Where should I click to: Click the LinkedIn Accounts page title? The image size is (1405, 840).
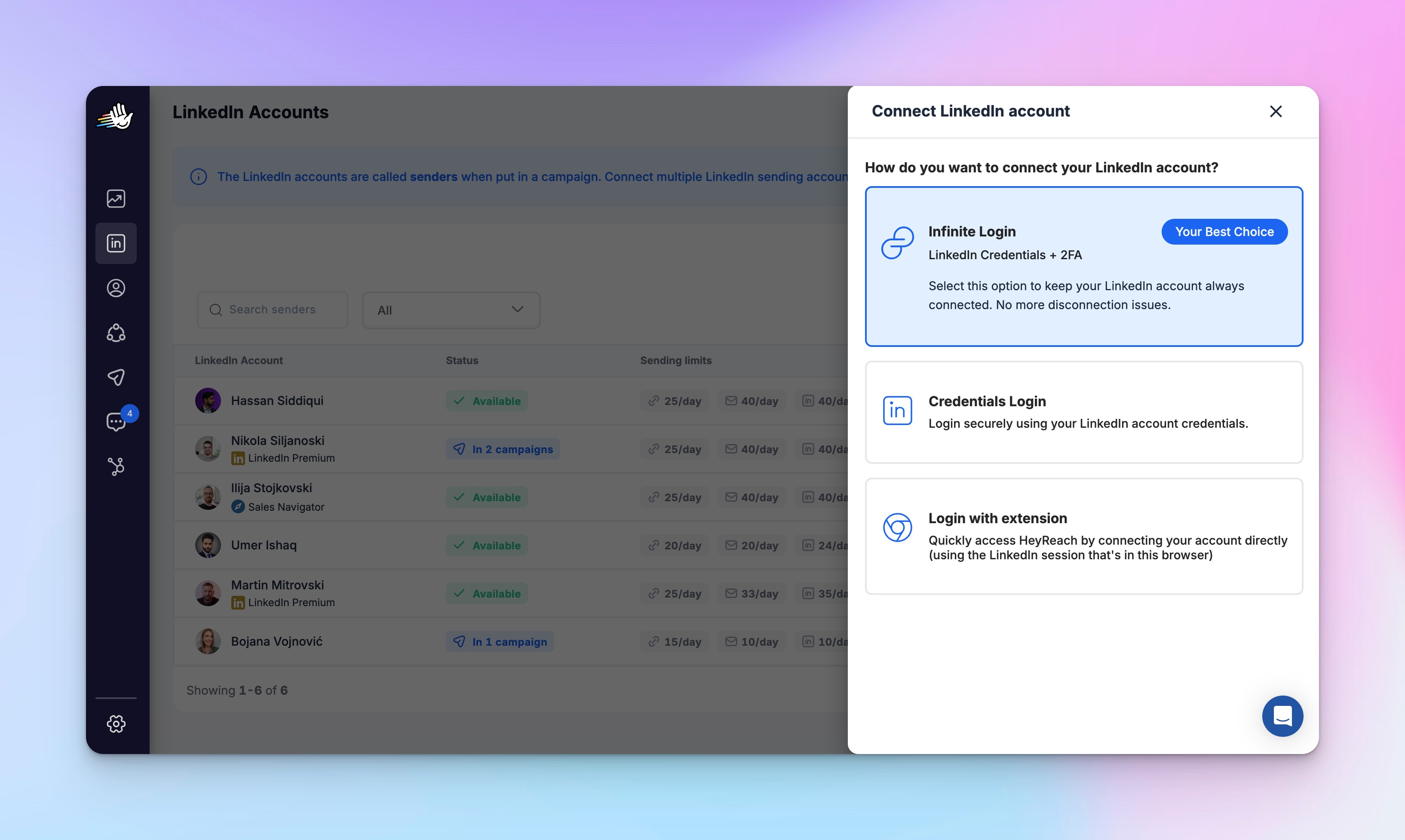tap(250, 112)
